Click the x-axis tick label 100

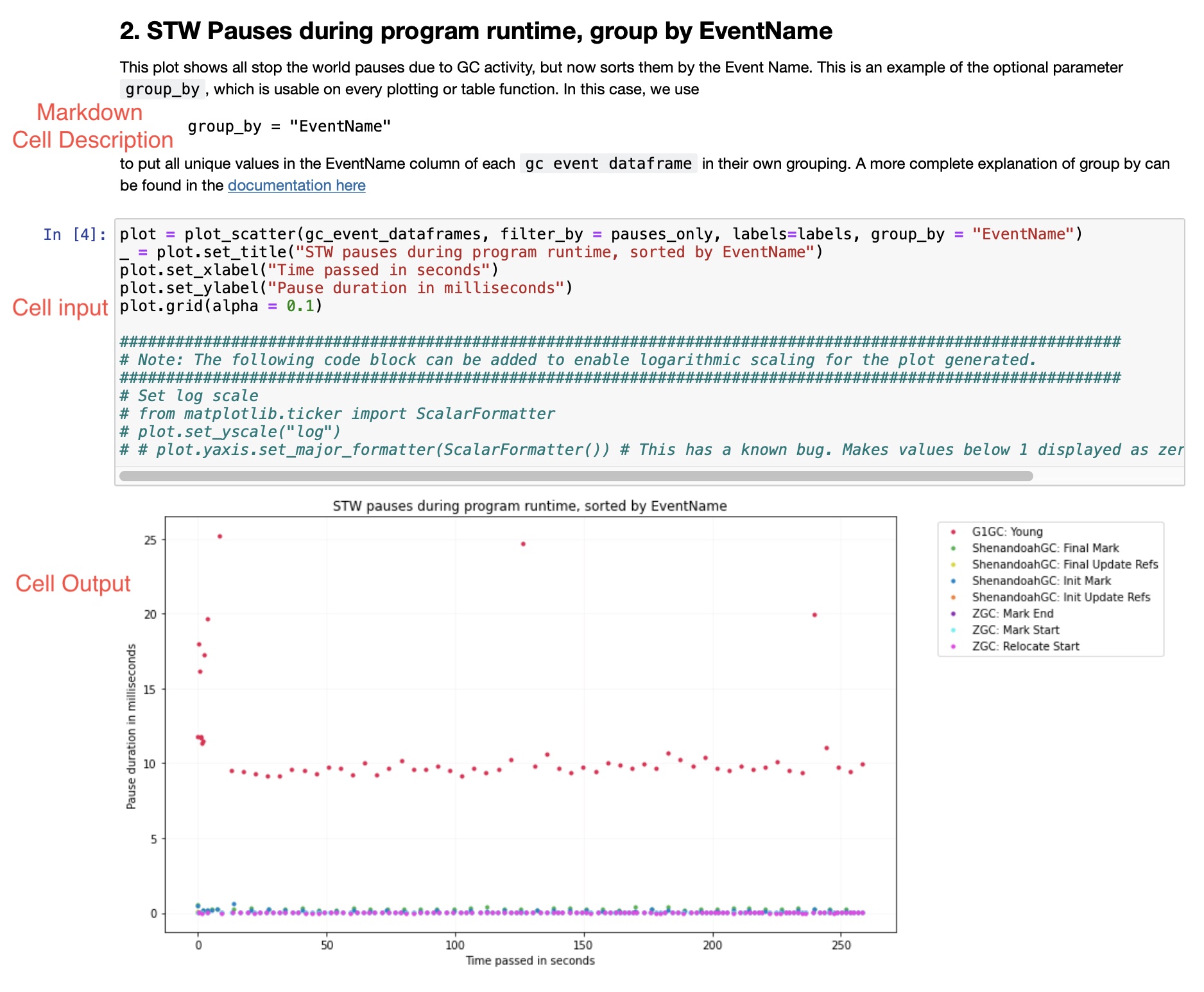pyautogui.click(x=455, y=945)
